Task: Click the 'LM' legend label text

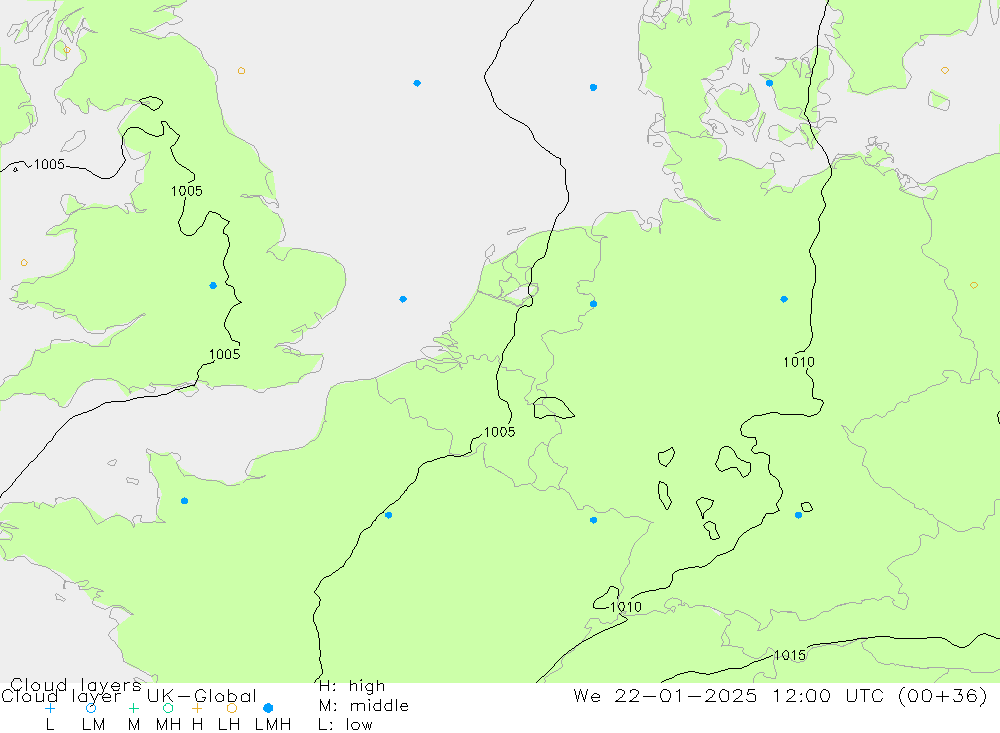Action: coord(93,725)
